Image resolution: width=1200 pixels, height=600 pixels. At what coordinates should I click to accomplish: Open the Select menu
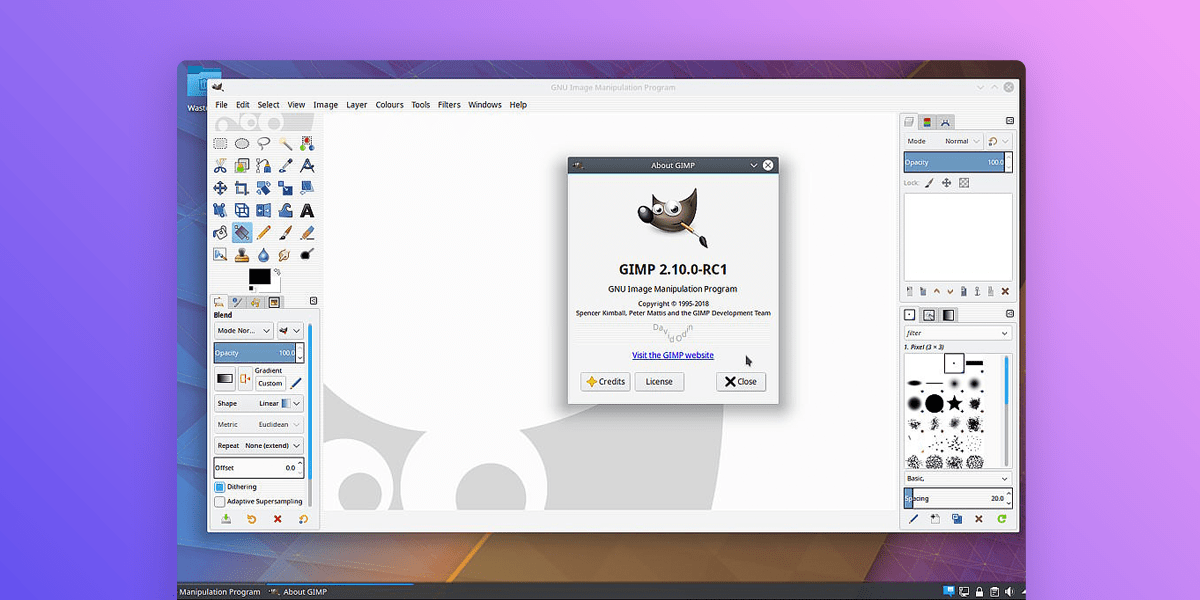(268, 105)
